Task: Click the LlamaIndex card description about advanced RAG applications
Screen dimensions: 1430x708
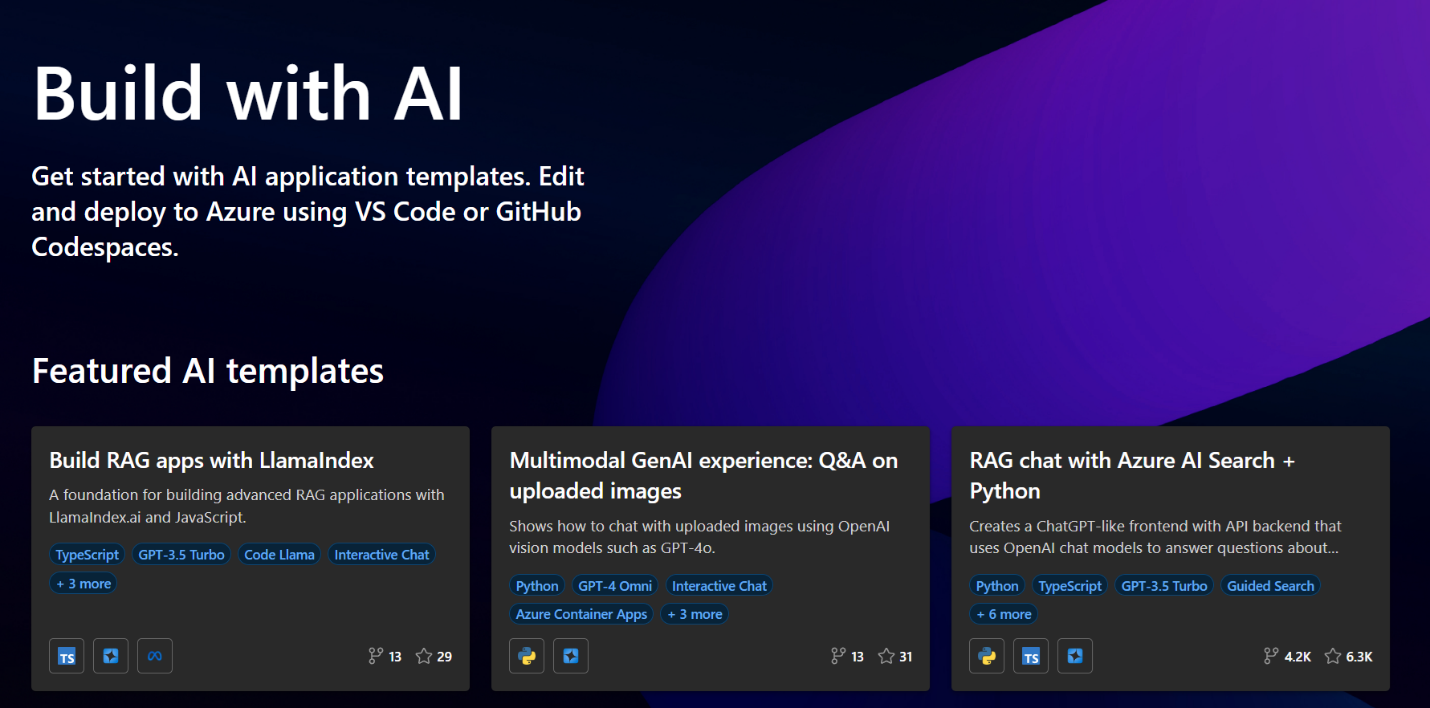Action: (x=247, y=506)
